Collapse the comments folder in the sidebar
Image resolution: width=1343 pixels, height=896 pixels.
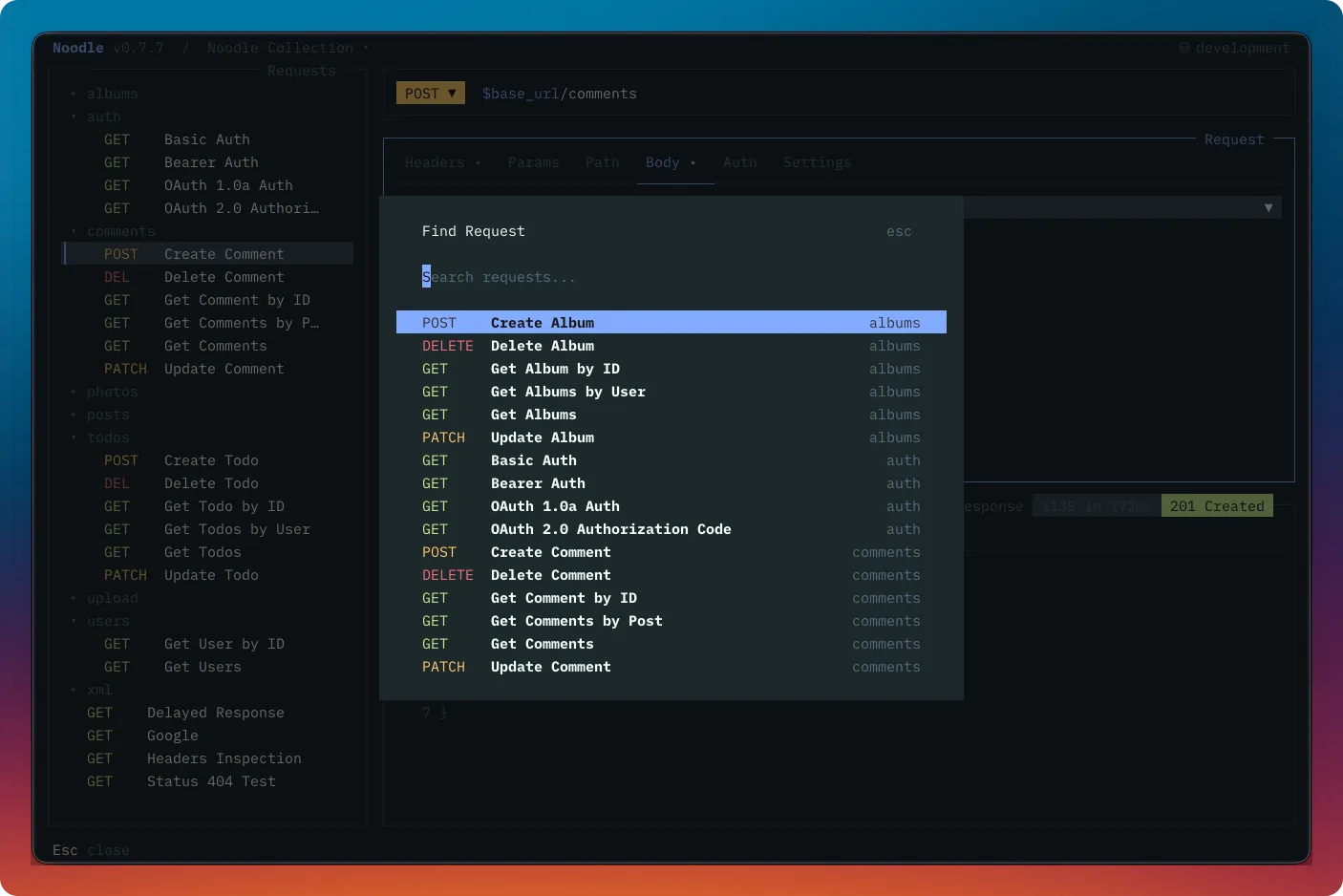tap(113, 231)
